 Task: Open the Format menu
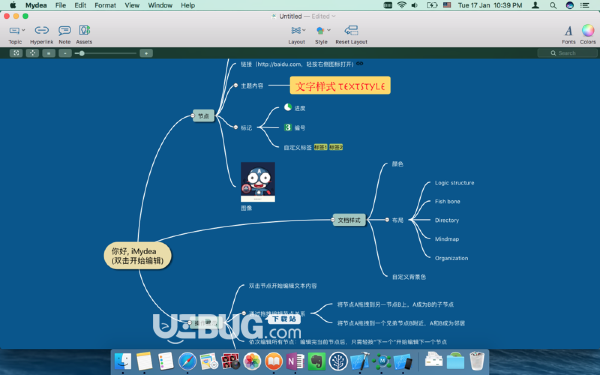[105, 5]
